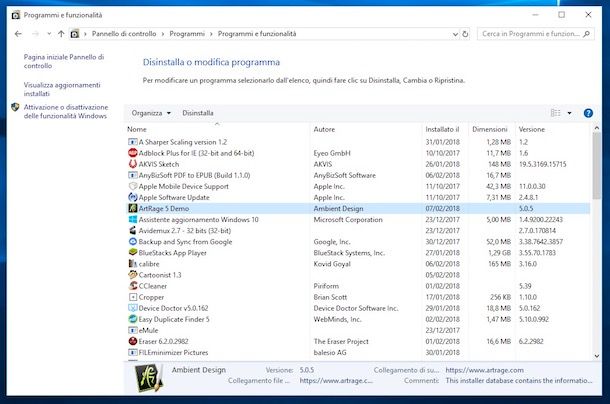
Task: Go up one level with up arrow
Action: (x=61, y=34)
